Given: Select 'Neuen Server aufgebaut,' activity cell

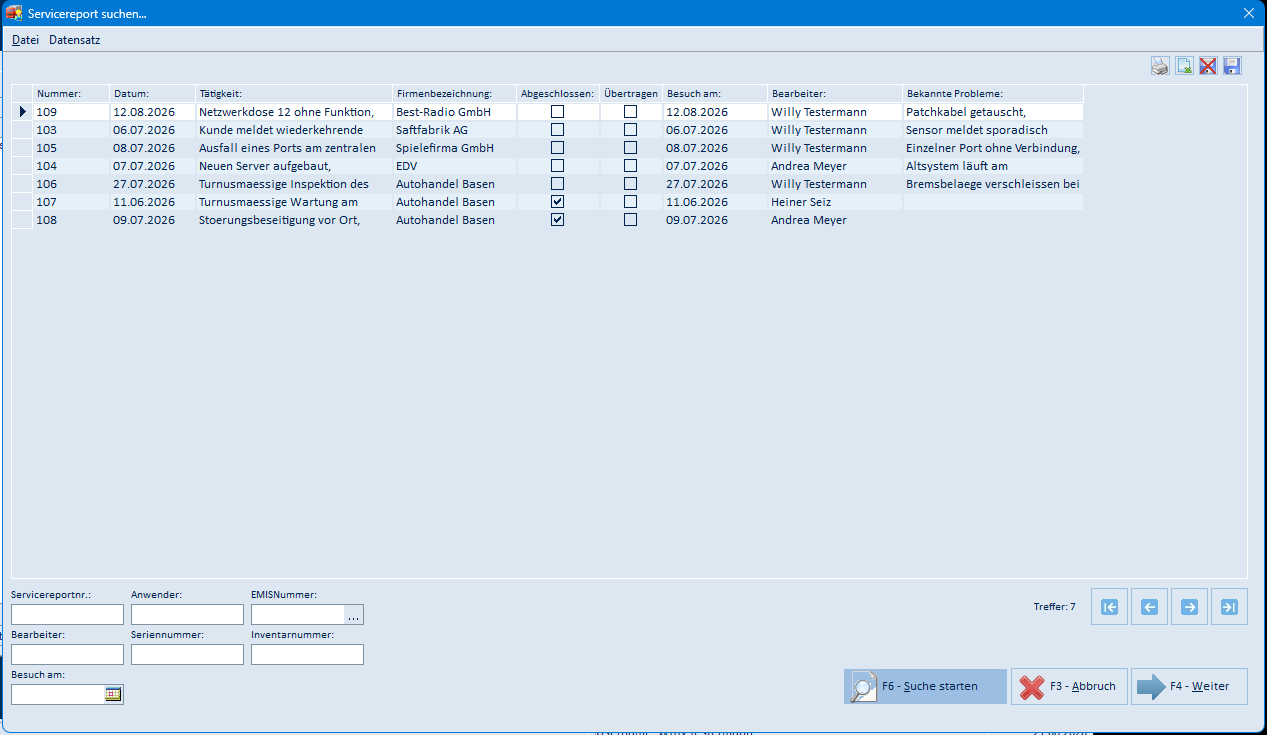Looking at the screenshot, I should [x=294, y=166].
